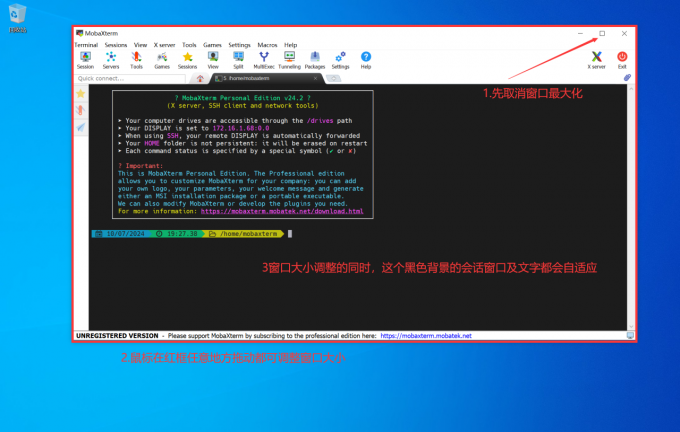Click the red Exit power icon
The image size is (680, 432).
[622, 60]
